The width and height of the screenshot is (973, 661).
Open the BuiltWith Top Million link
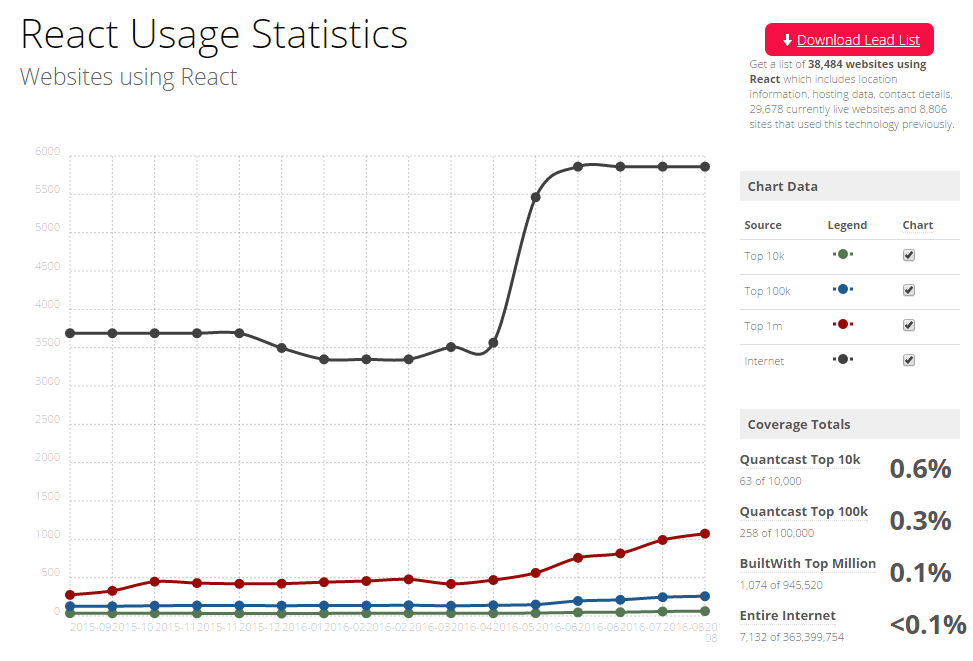pos(807,564)
